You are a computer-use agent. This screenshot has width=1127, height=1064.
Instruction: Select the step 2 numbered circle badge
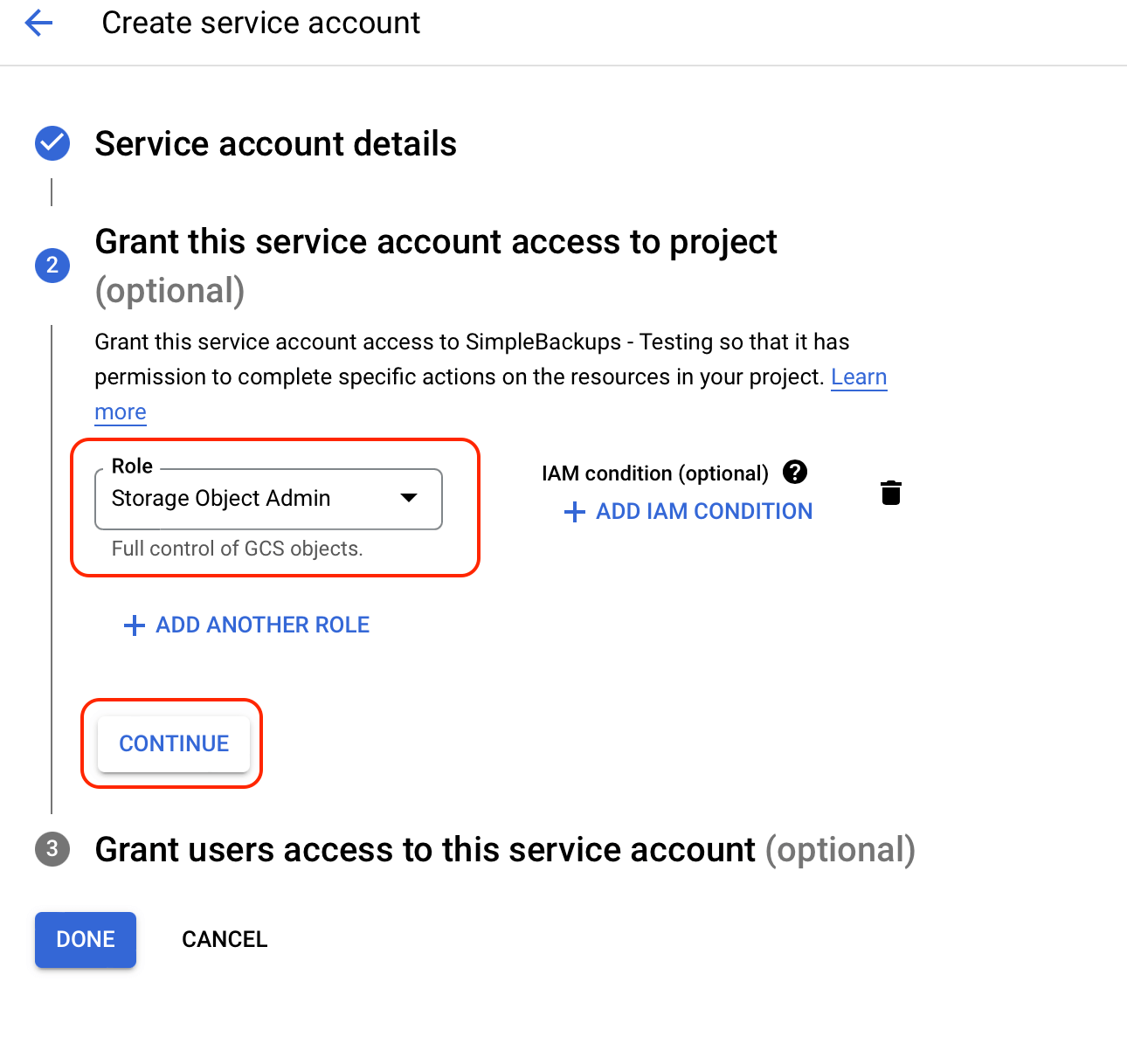pyautogui.click(x=52, y=266)
